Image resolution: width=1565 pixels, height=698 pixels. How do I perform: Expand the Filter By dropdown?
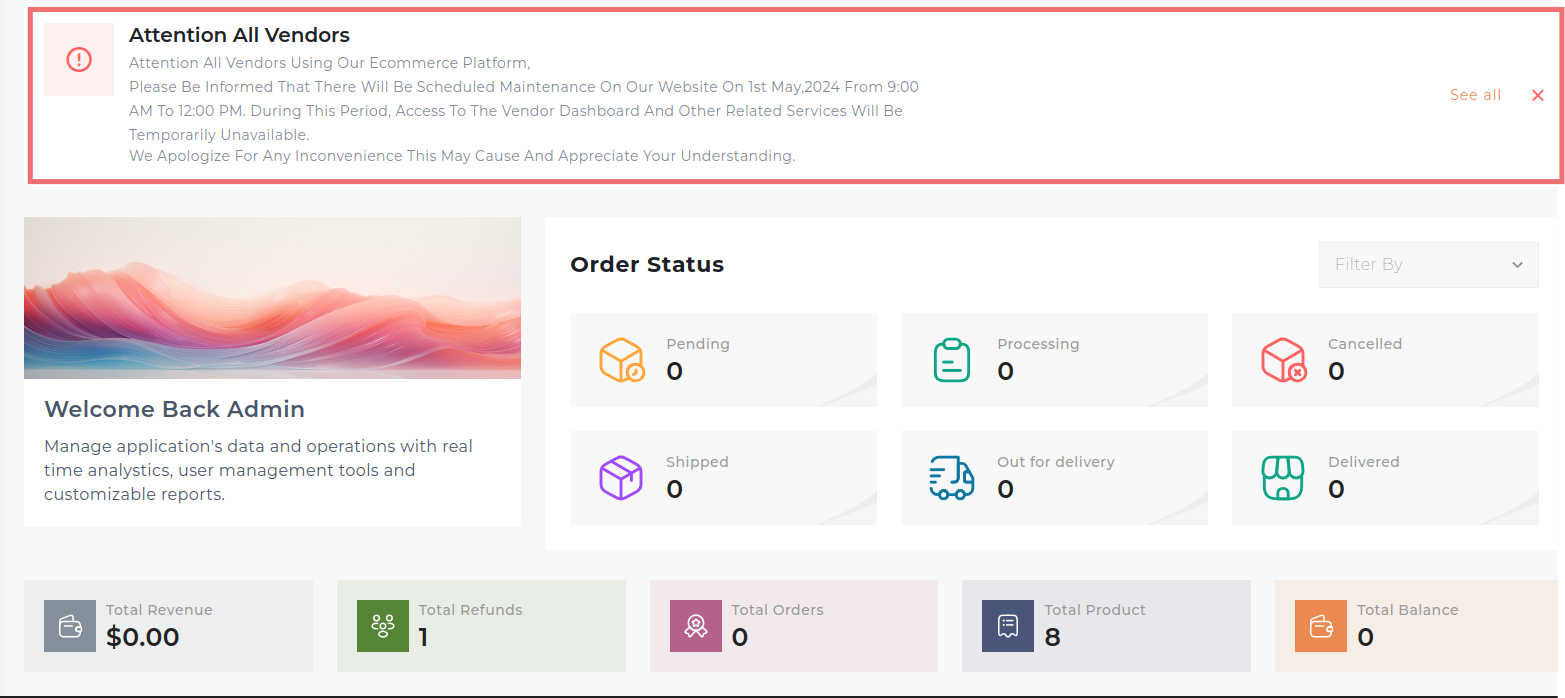coord(1427,265)
